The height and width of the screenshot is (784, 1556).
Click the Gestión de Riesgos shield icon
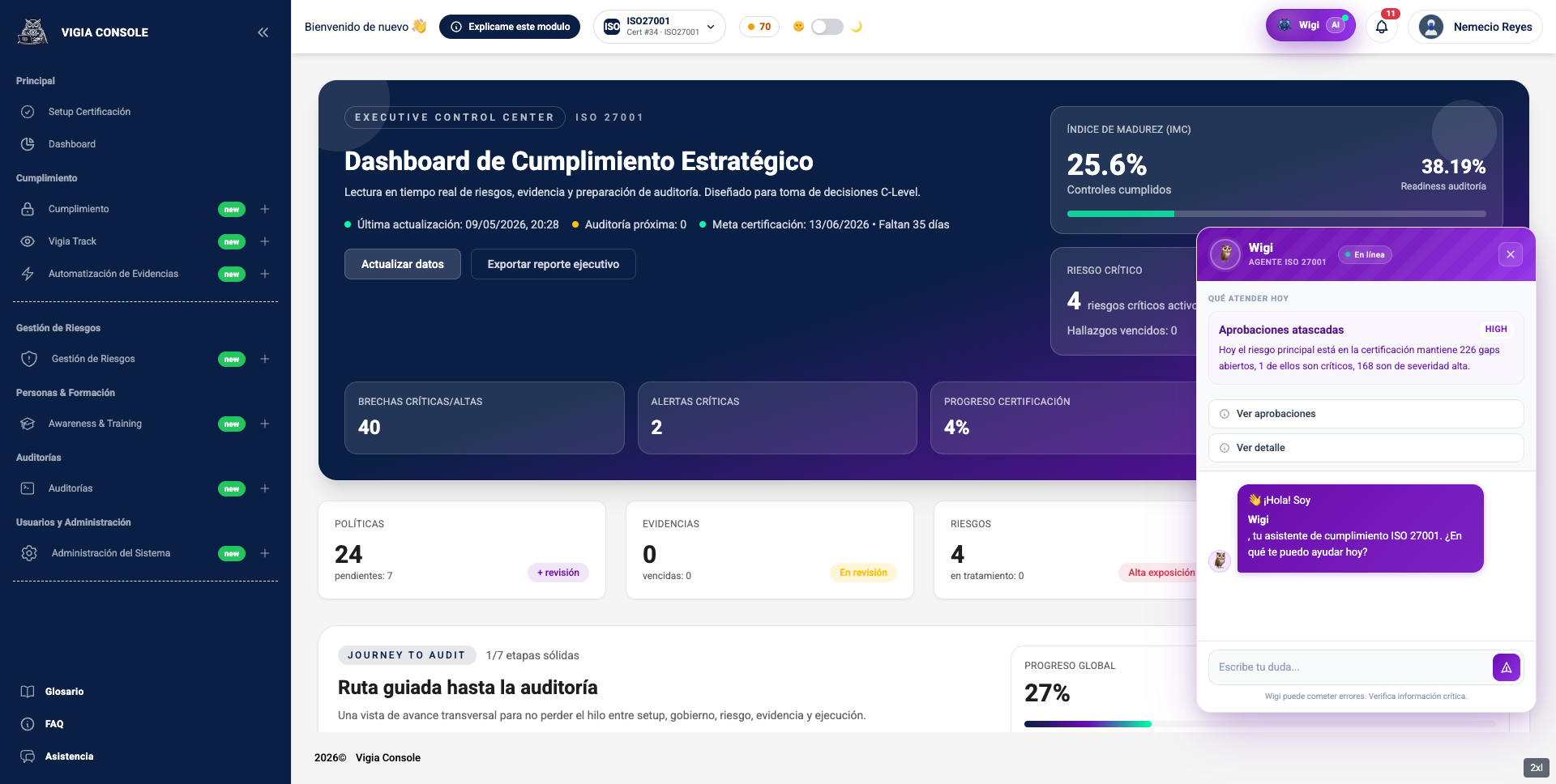click(29, 359)
